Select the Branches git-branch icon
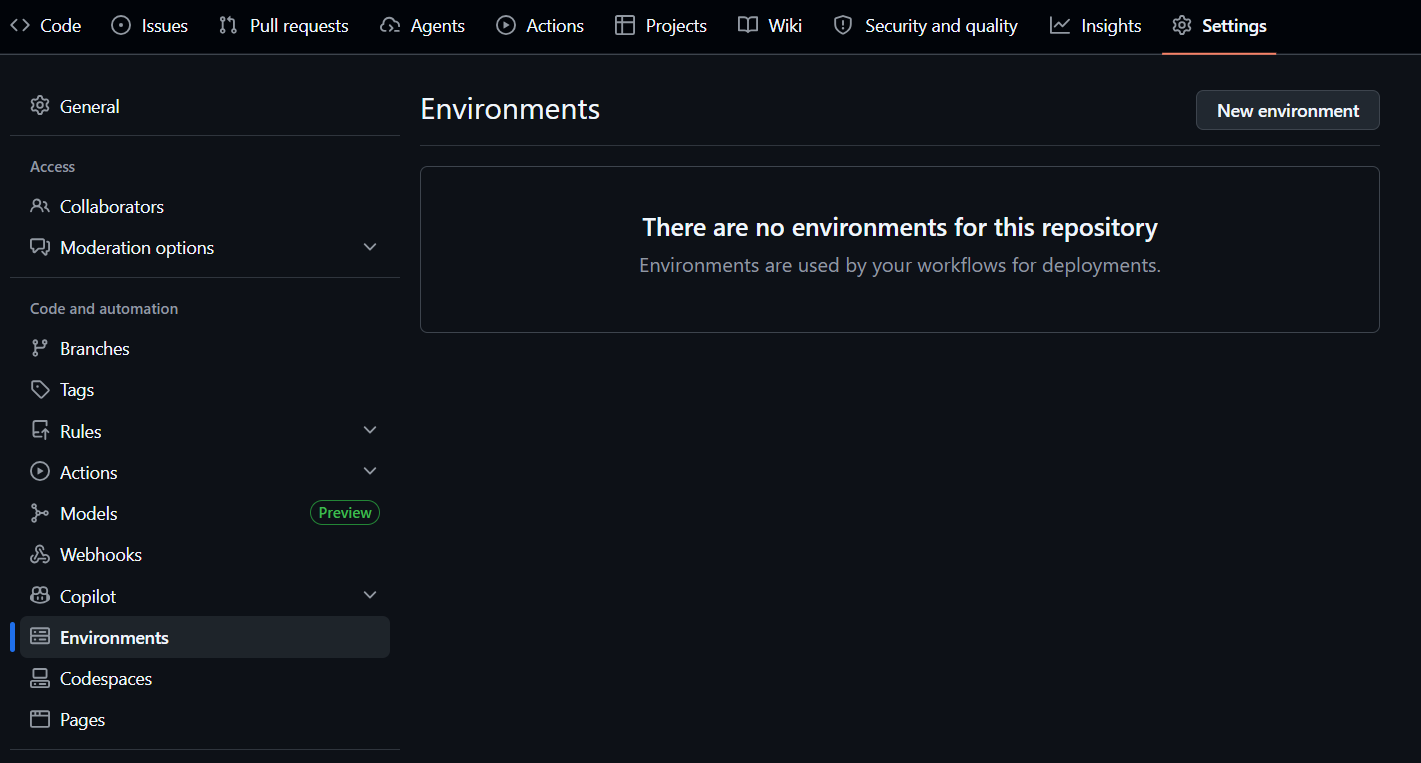Screen dimensions: 1421x763 (x=40, y=348)
